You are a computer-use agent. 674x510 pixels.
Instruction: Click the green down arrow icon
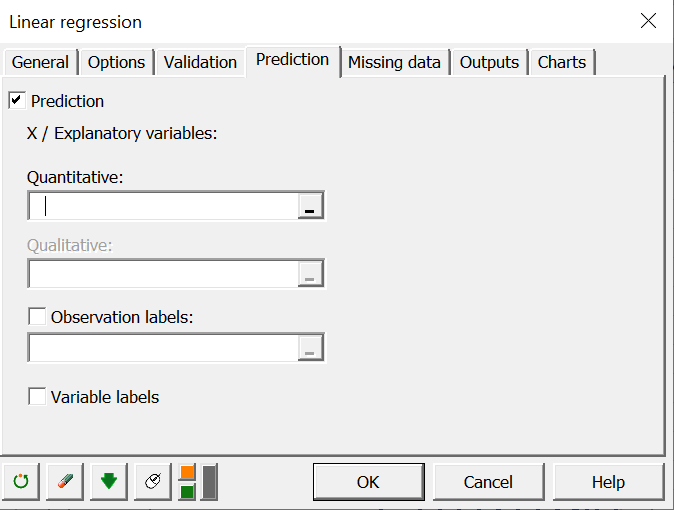coord(109,481)
